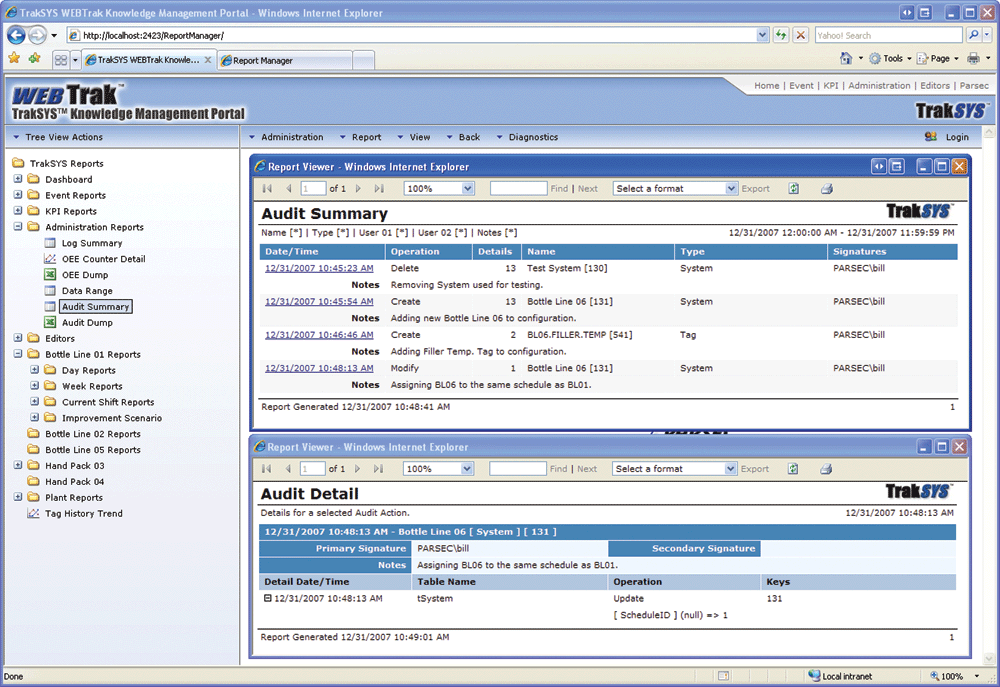Print the Audit Summary report
The image size is (1000, 687).
(x=827, y=188)
